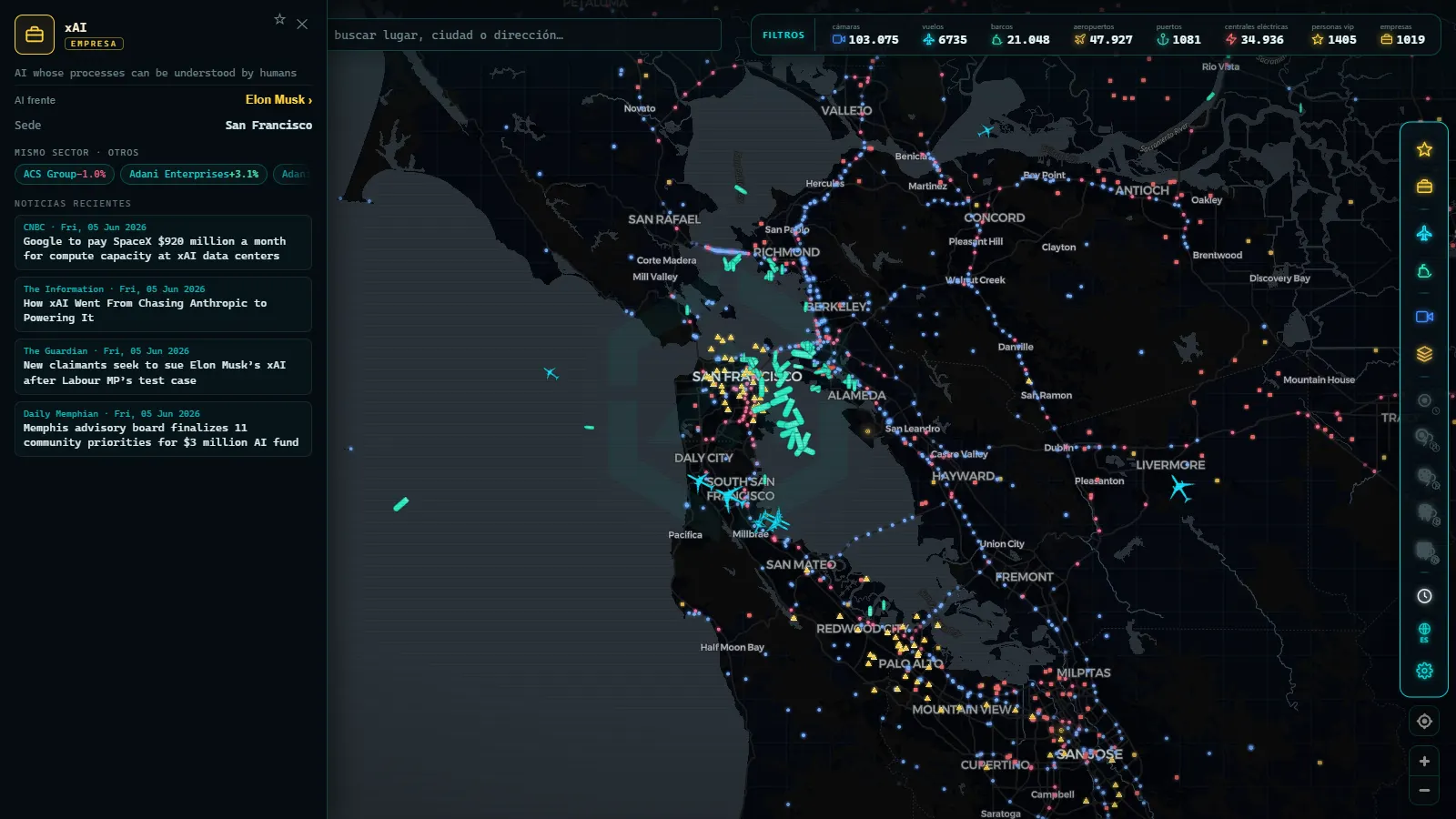
Task: Focus the buscar lugar search field
Action: pos(524,35)
